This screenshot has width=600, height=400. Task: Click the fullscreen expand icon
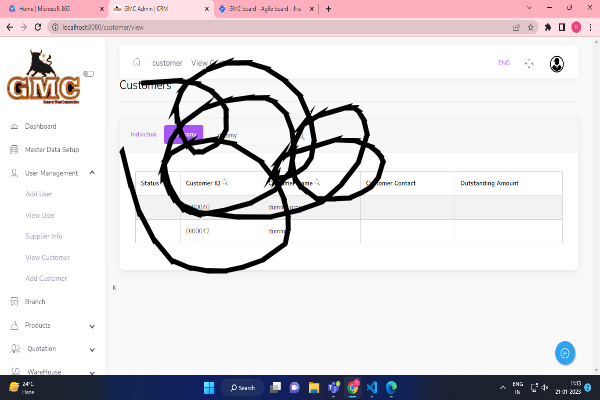tap(529, 64)
